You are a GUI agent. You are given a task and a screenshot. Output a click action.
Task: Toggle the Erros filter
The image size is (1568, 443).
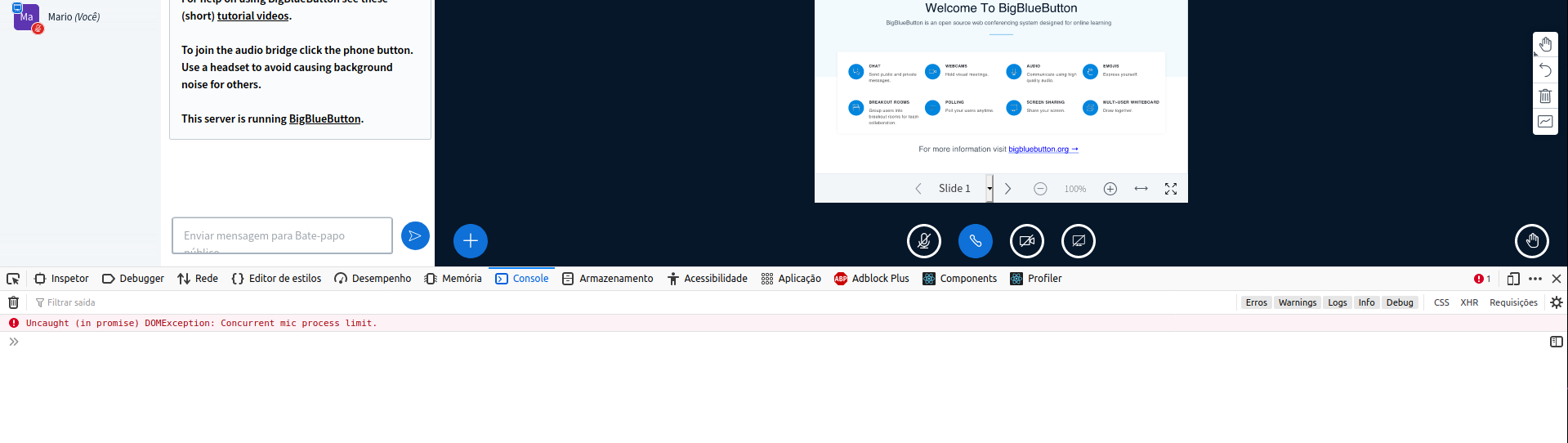[x=1256, y=302]
